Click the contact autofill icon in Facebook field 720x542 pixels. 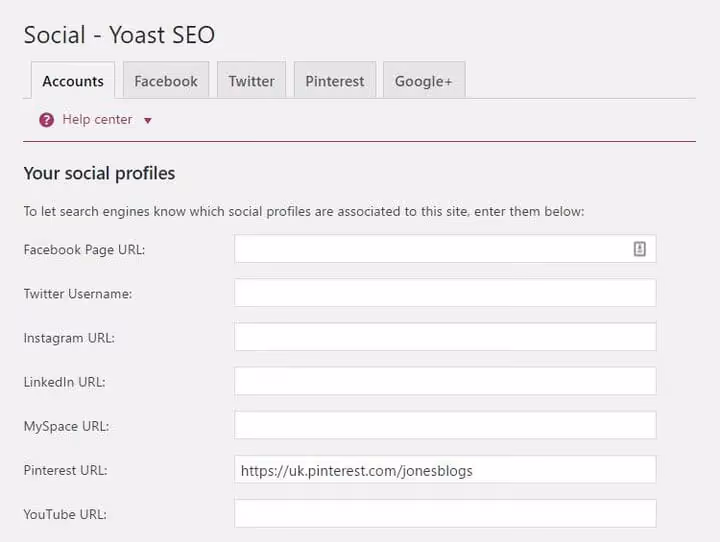click(x=639, y=249)
